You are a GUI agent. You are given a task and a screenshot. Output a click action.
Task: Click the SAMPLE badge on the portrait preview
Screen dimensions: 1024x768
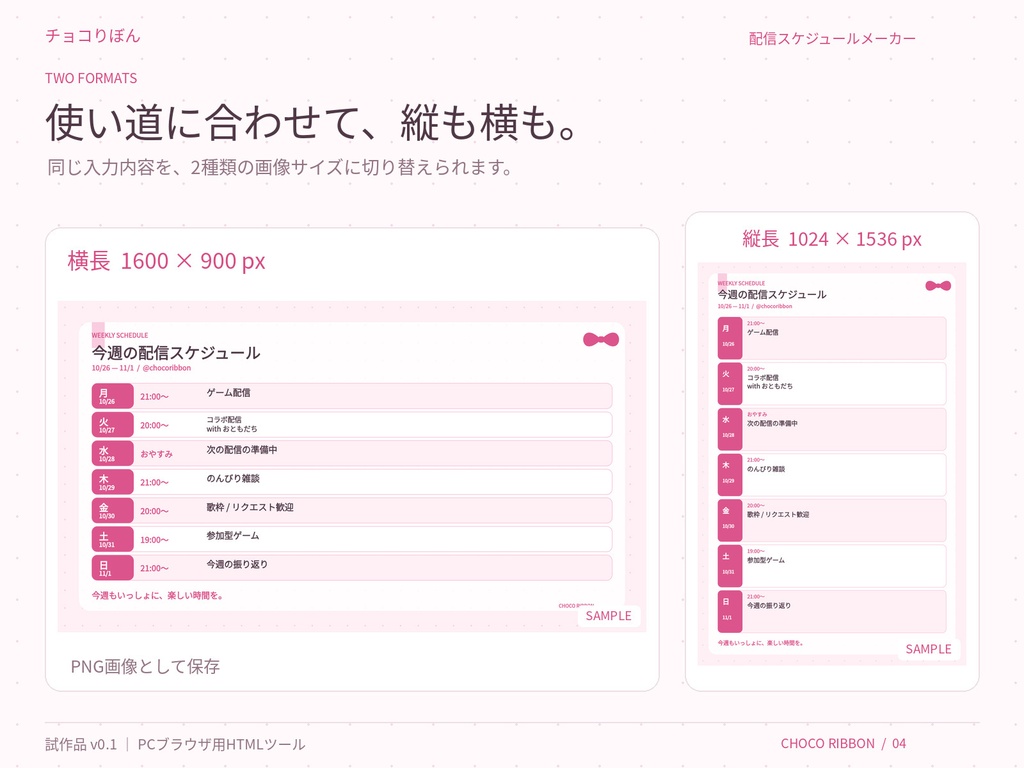928,649
